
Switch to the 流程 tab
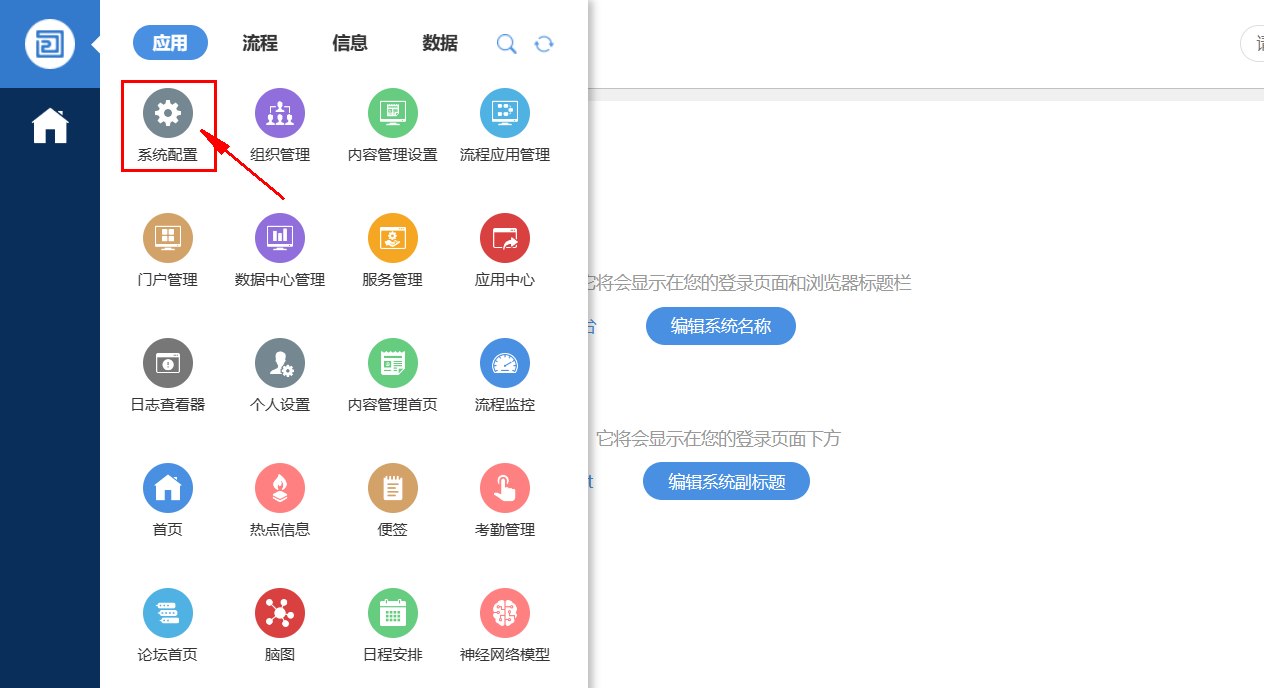260,43
